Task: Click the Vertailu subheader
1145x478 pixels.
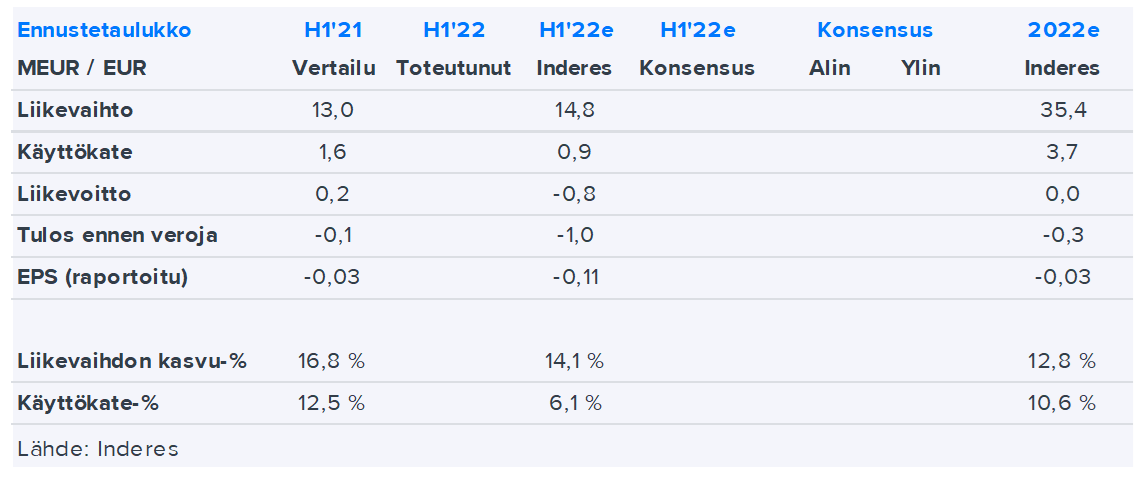Action: coord(334,69)
